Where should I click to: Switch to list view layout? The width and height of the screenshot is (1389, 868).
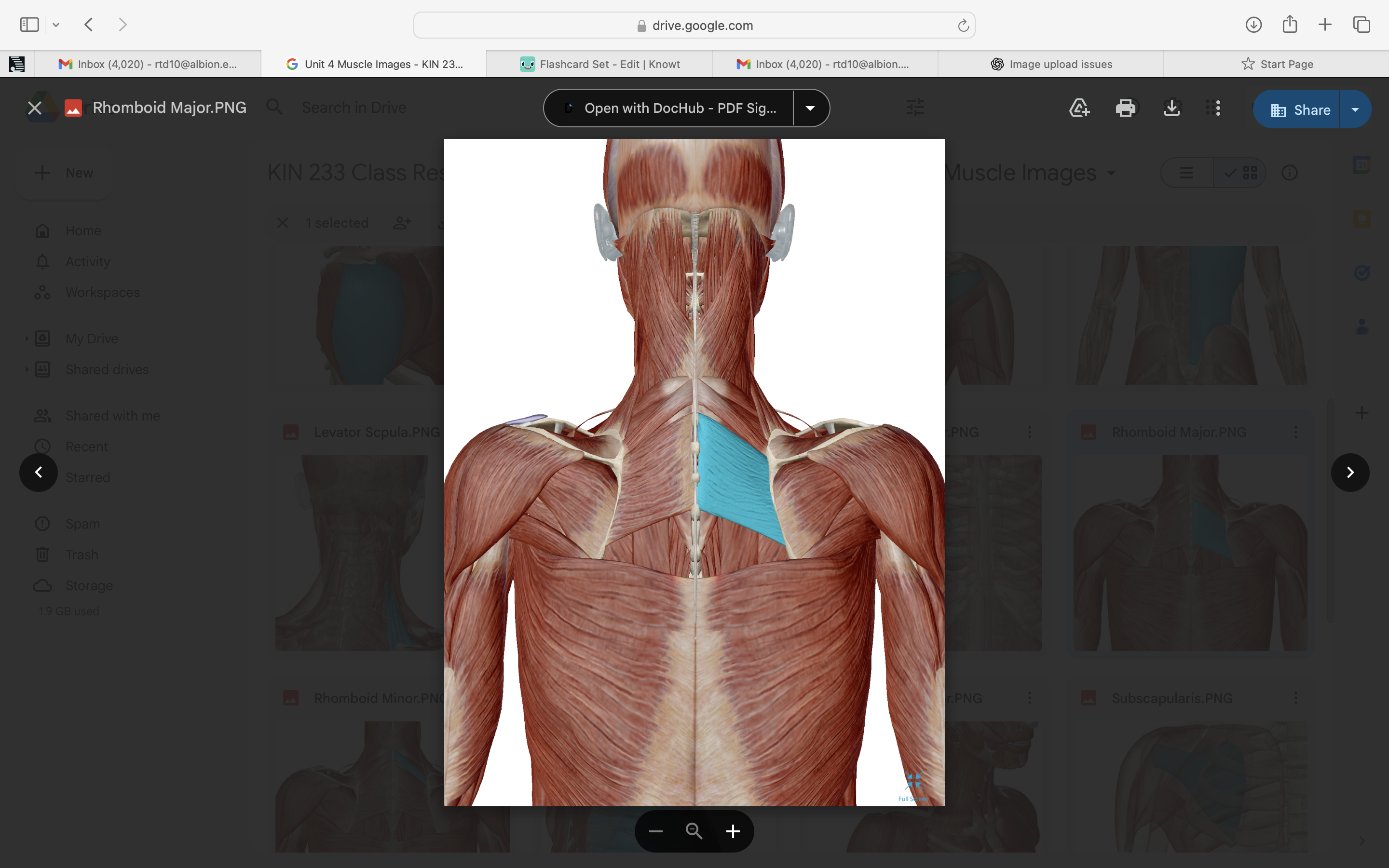click(1186, 172)
